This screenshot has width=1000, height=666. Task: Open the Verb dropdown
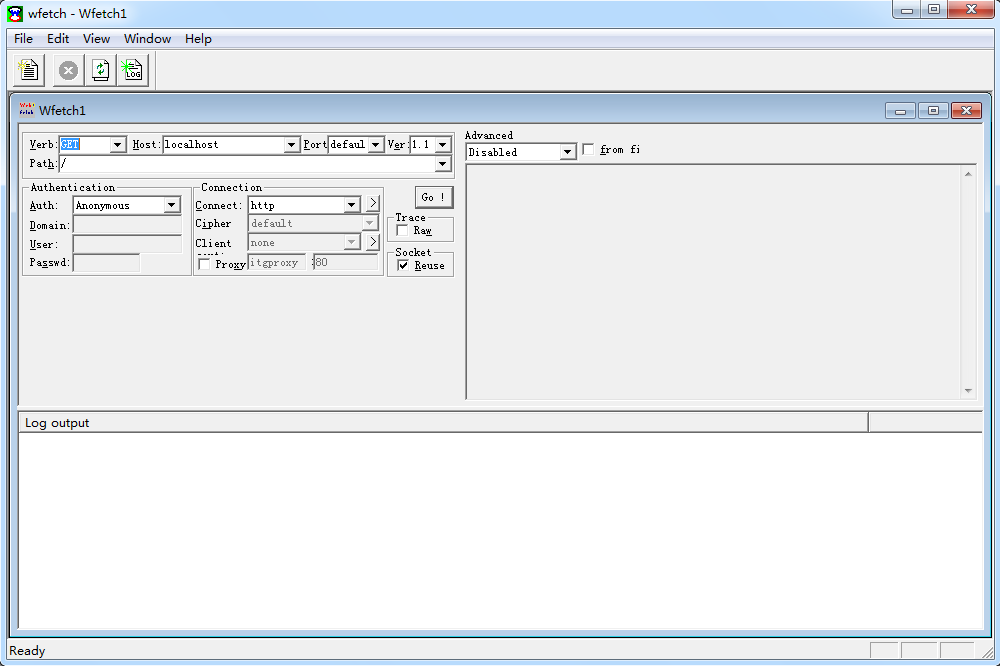[x=117, y=145]
